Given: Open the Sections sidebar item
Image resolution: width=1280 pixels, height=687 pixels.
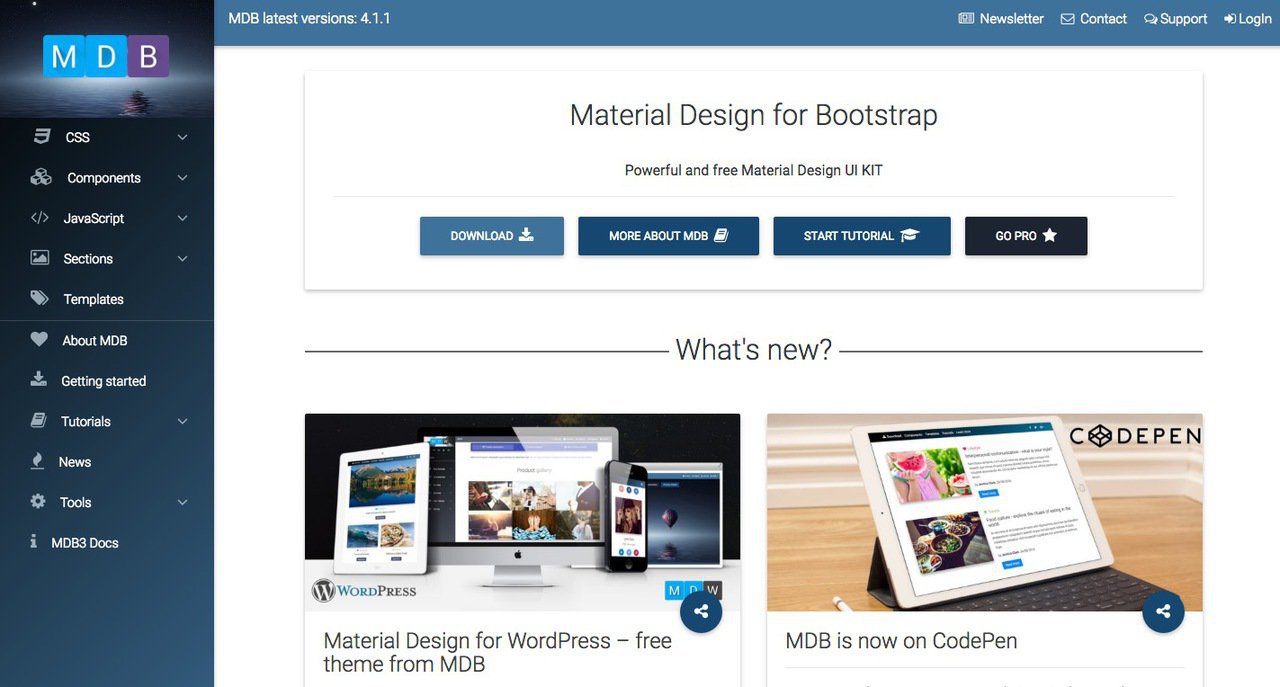Looking at the screenshot, I should [107, 259].
